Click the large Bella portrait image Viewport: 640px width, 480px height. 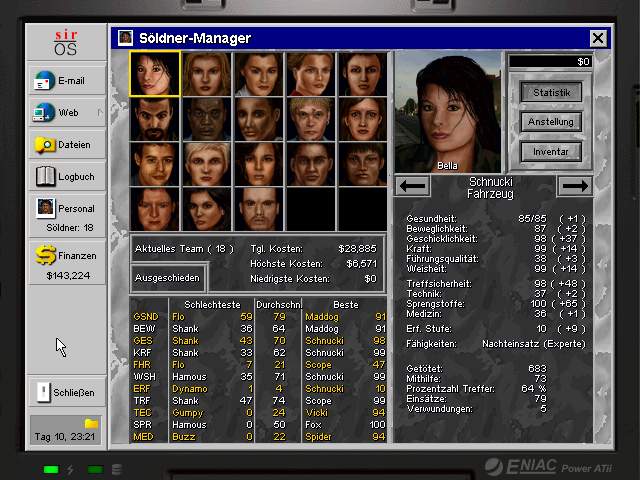[447, 111]
